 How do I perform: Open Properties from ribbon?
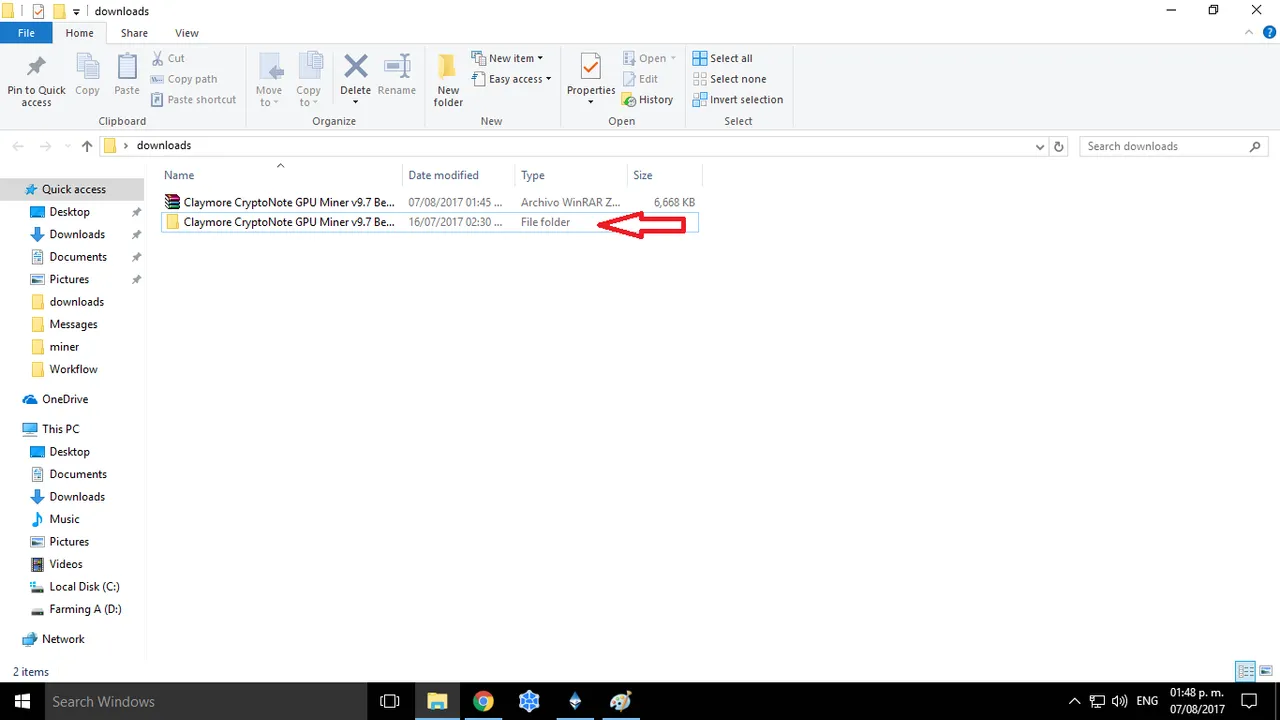tap(591, 81)
